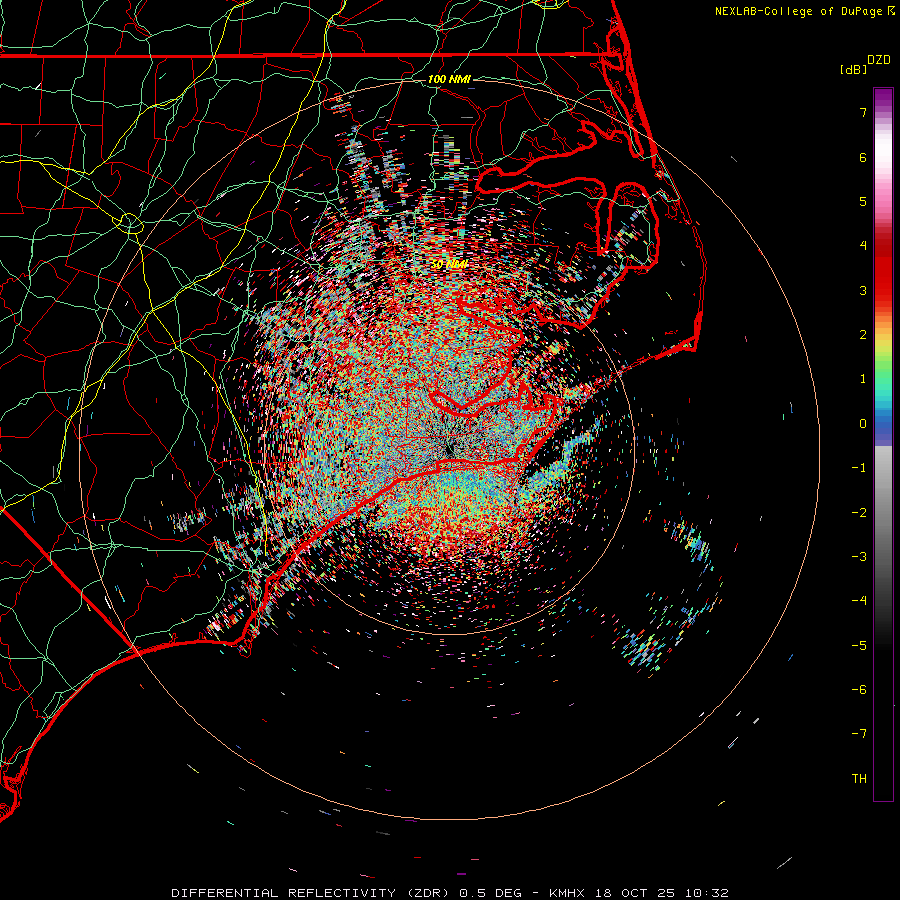The image size is (900, 900).
Task: Click the ZDR vertical color scale bar
Action: click(x=883, y=444)
